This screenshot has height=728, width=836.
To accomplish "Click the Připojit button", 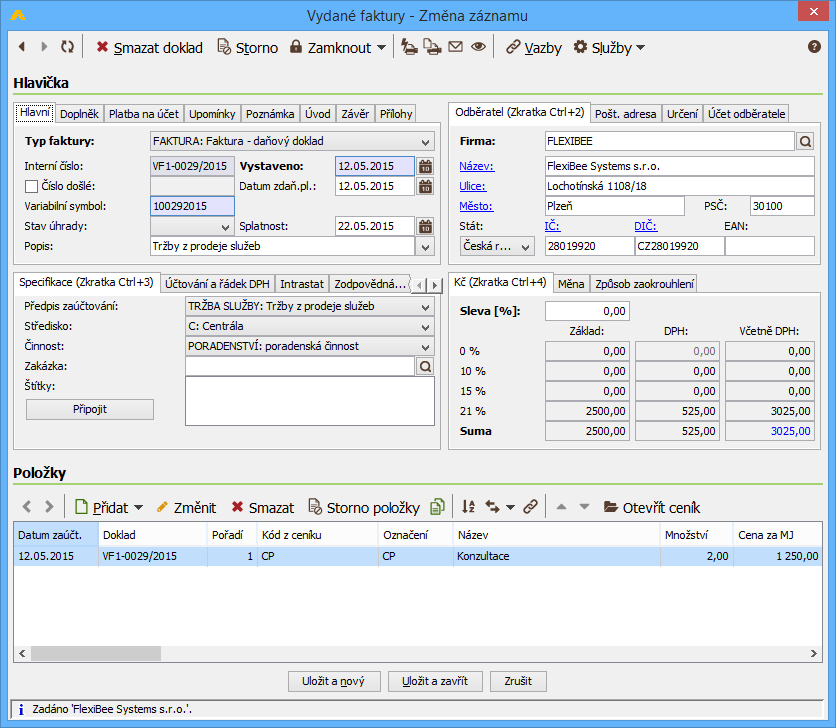I will pos(90,409).
